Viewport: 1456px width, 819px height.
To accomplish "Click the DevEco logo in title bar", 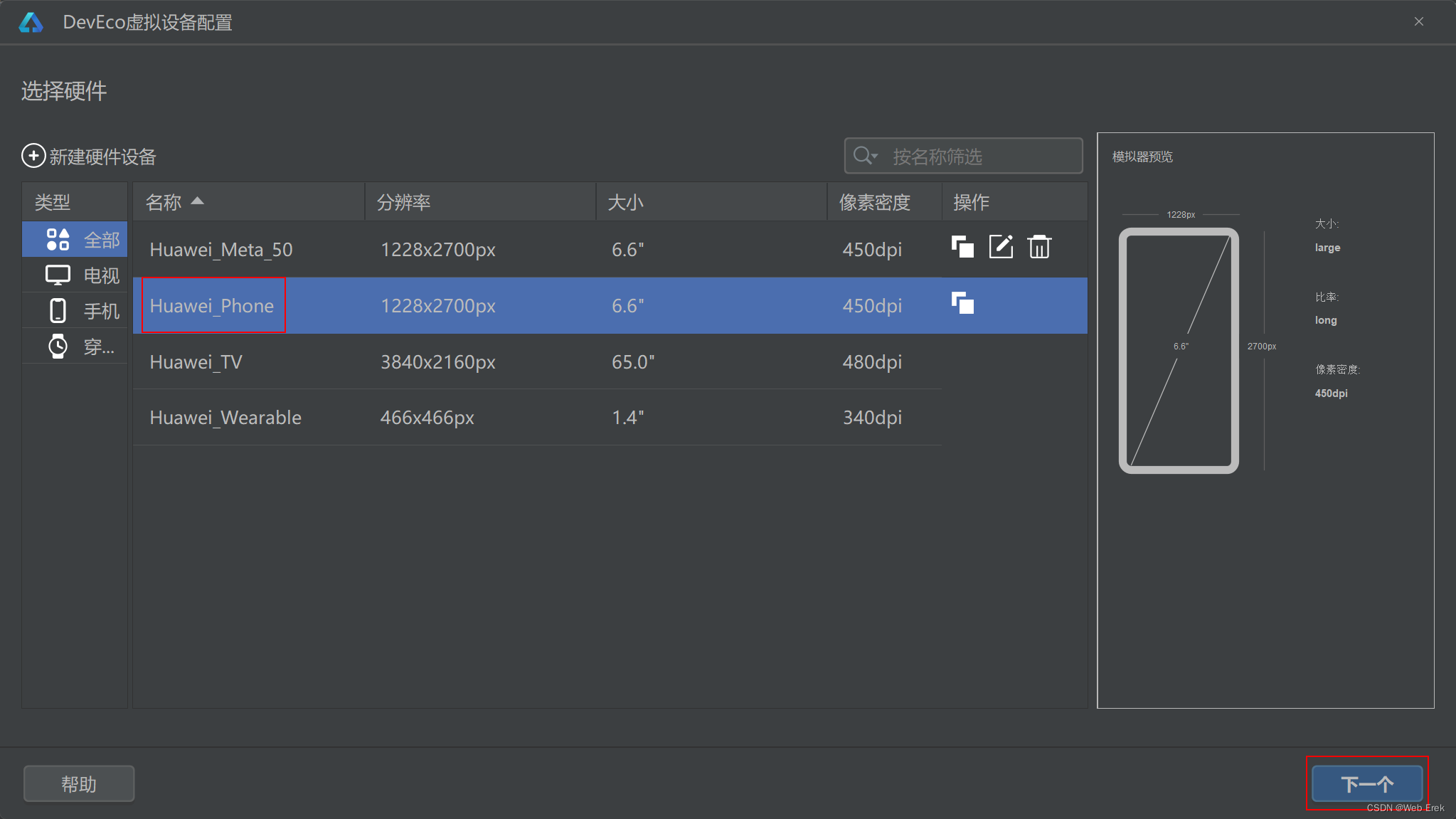I will pyautogui.click(x=31, y=23).
